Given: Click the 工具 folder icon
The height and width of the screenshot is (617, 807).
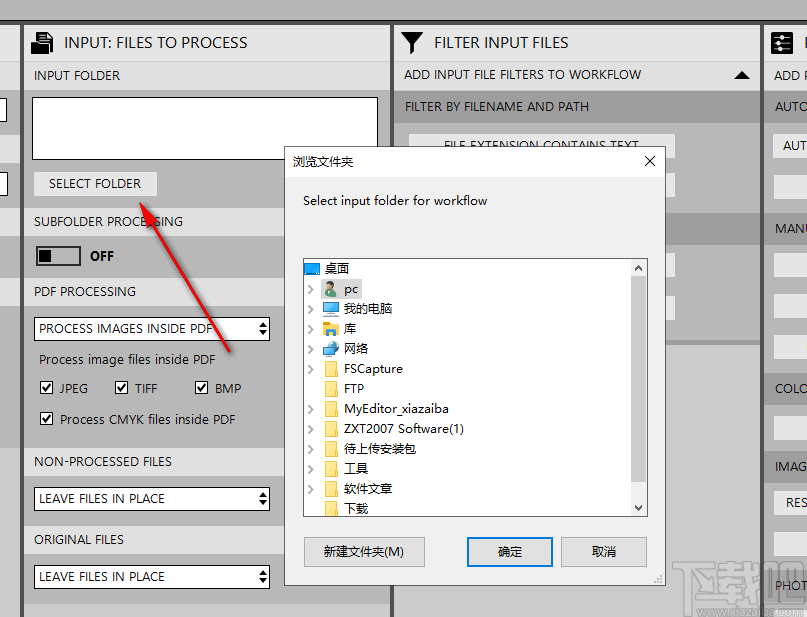Looking at the screenshot, I should (x=331, y=469).
